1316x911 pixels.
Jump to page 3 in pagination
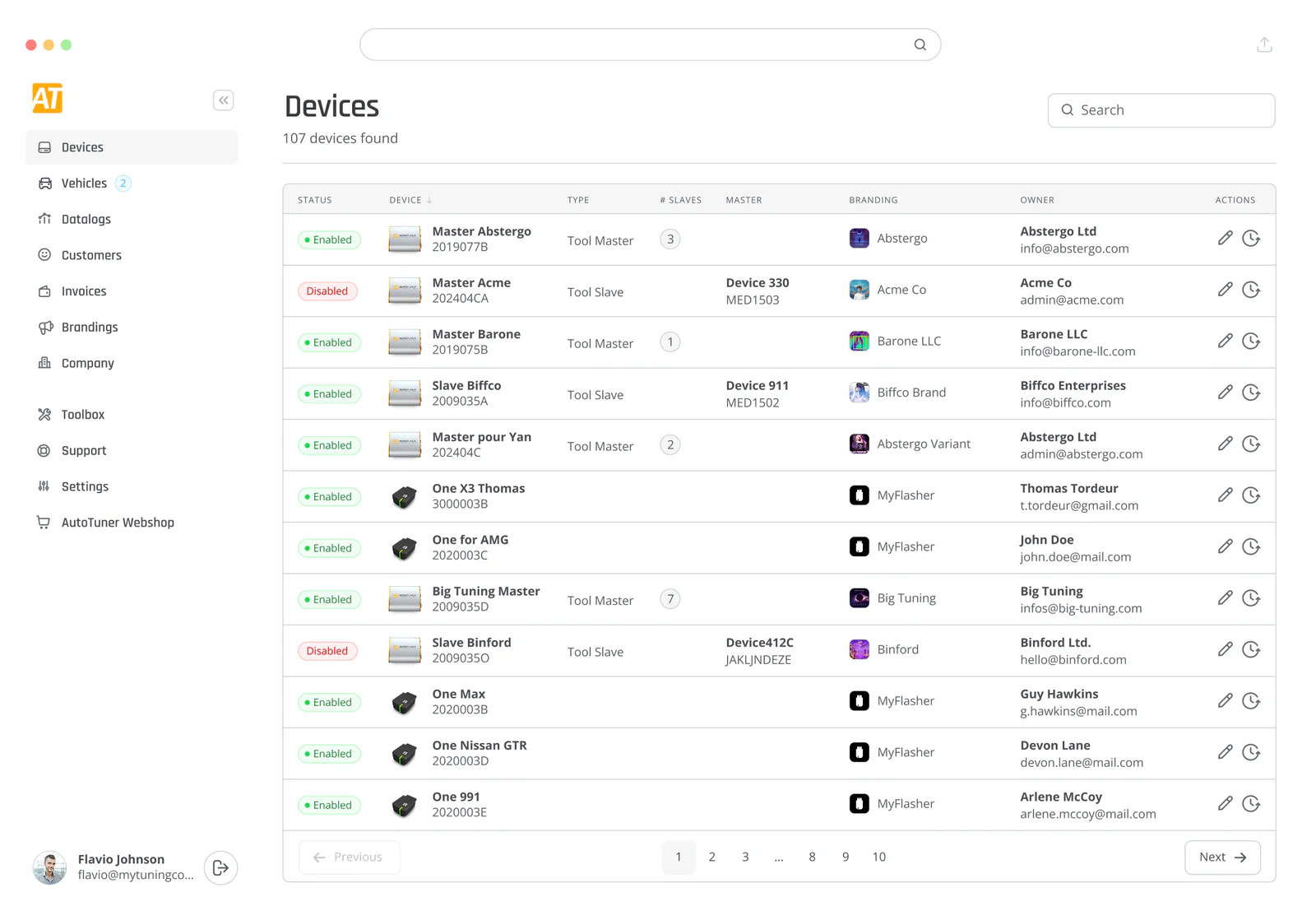tap(745, 858)
